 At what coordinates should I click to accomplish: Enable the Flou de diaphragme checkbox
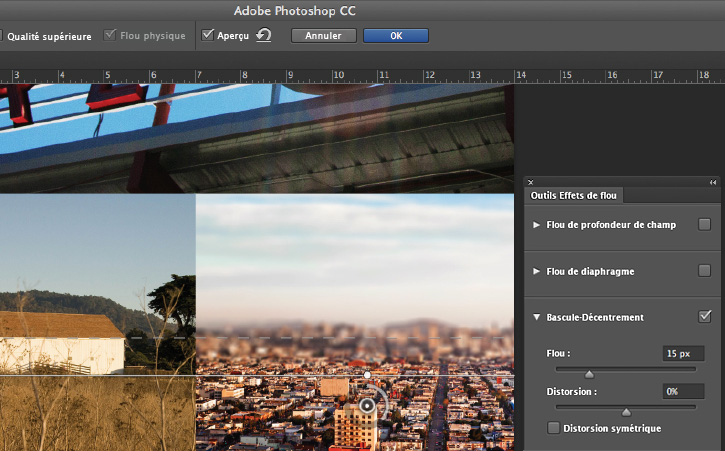[705, 271]
